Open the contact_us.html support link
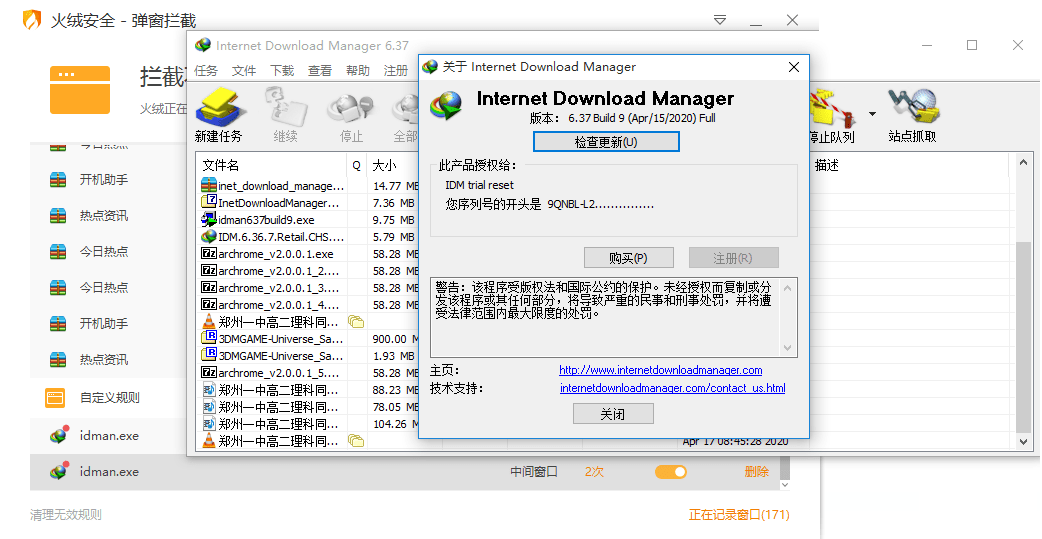1042x539 pixels. (673, 388)
